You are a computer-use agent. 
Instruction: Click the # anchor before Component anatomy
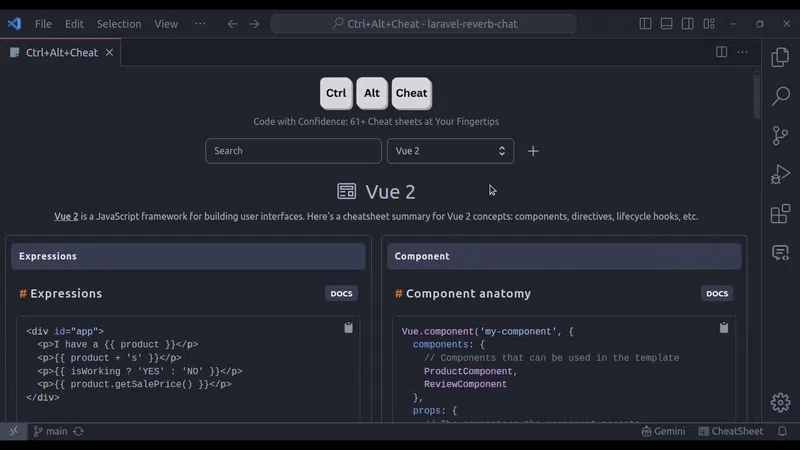[x=398, y=293]
